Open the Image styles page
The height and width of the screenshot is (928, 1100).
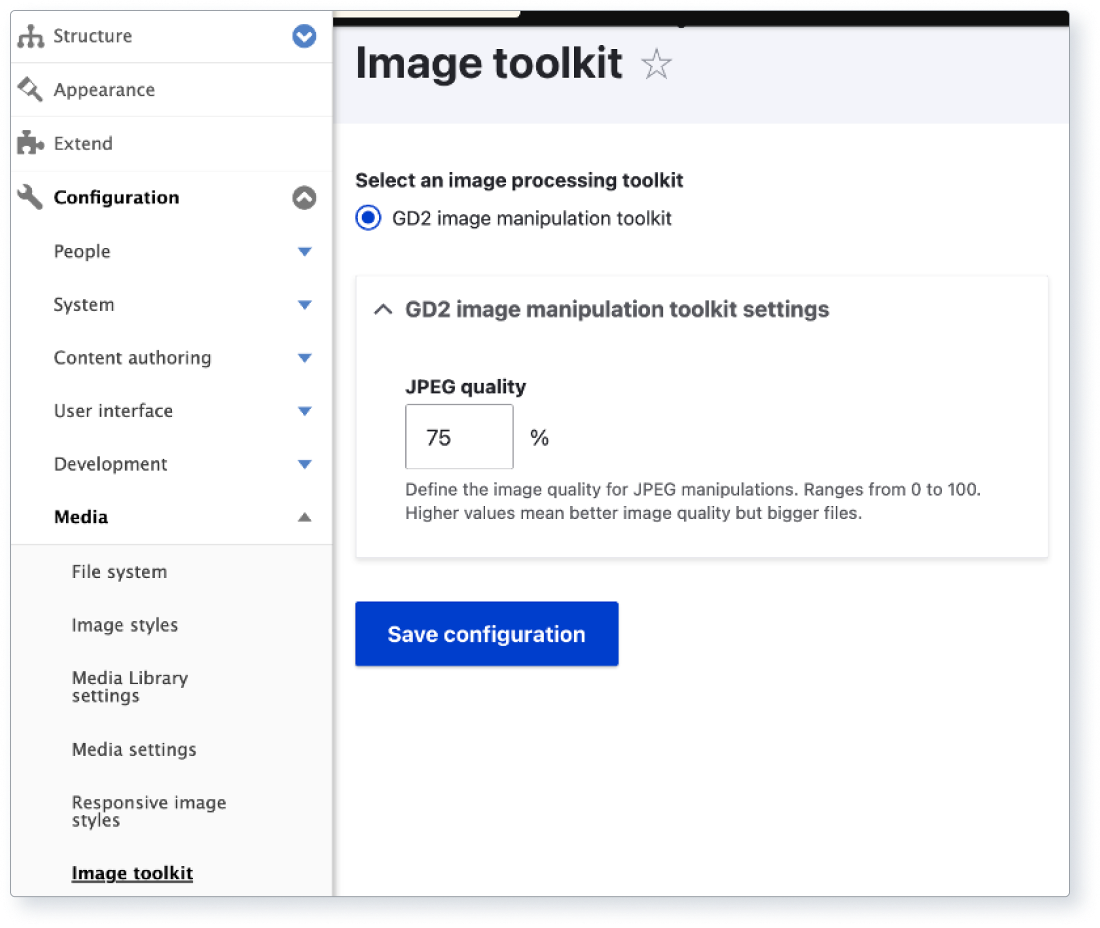pyautogui.click(x=125, y=624)
